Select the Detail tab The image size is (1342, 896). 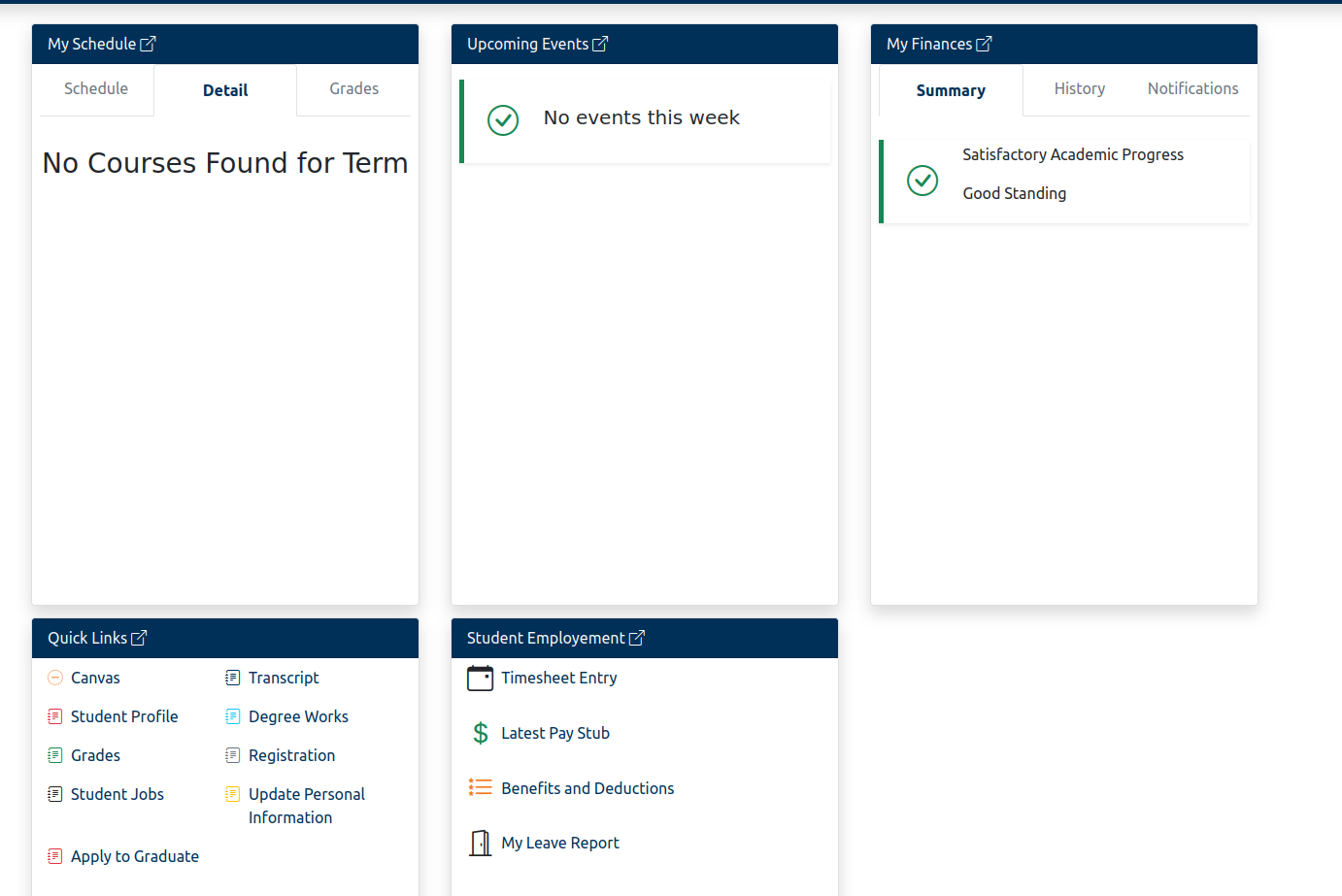tap(225, 90)
